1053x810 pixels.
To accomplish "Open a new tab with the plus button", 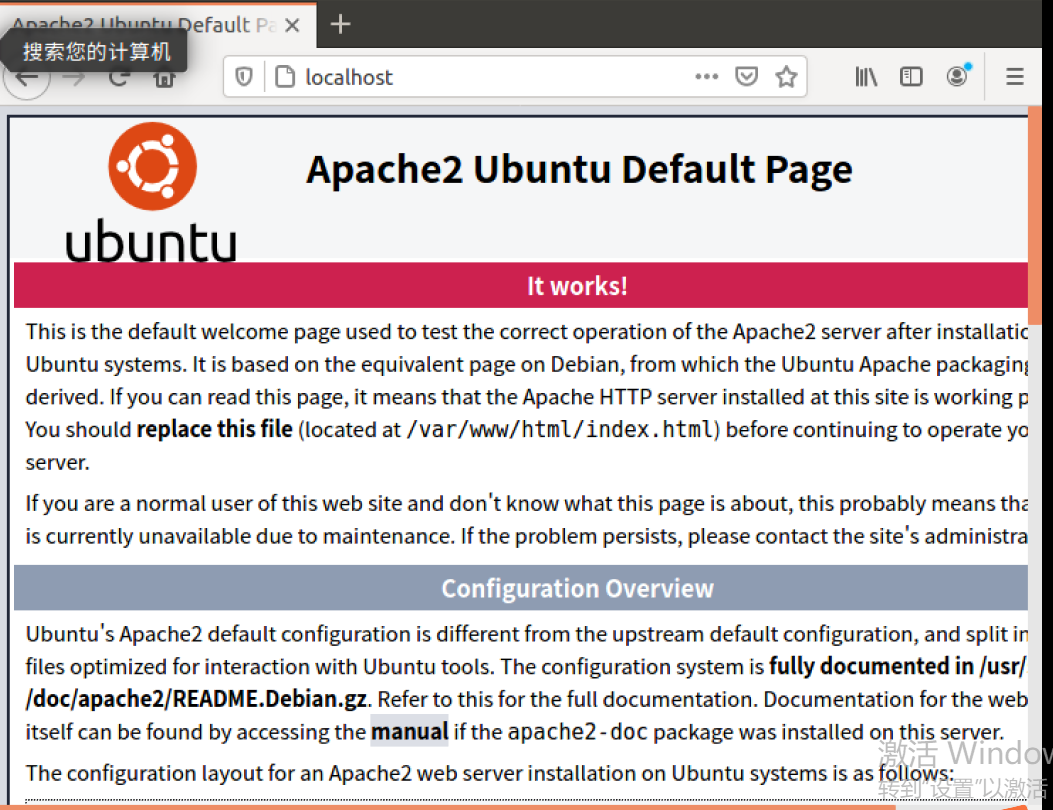I will [340, 24].
